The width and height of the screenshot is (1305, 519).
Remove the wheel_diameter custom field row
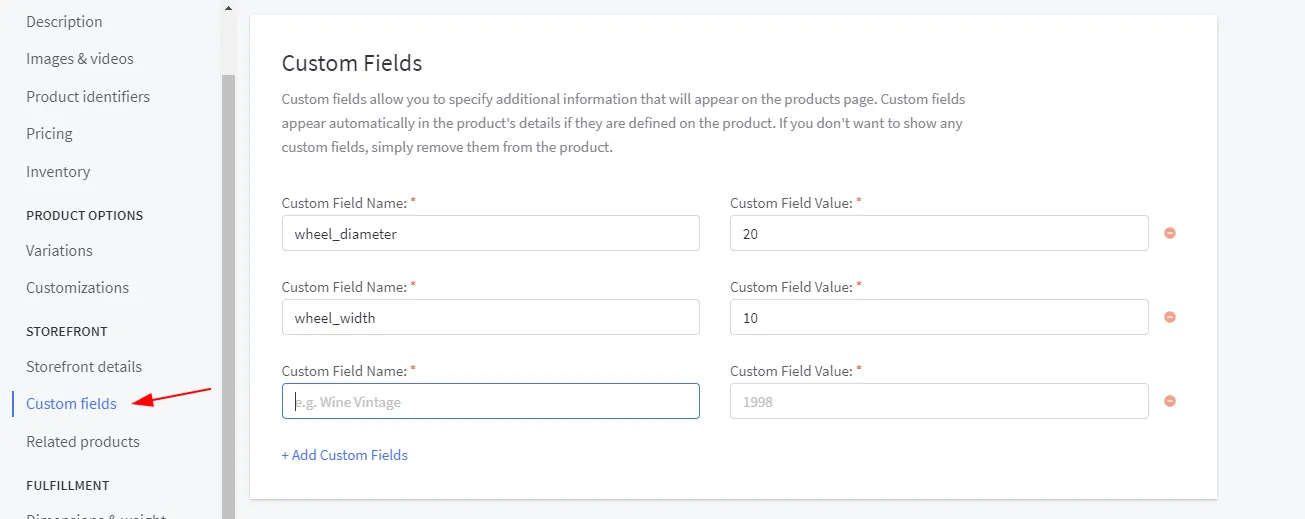pos(1169,234)
